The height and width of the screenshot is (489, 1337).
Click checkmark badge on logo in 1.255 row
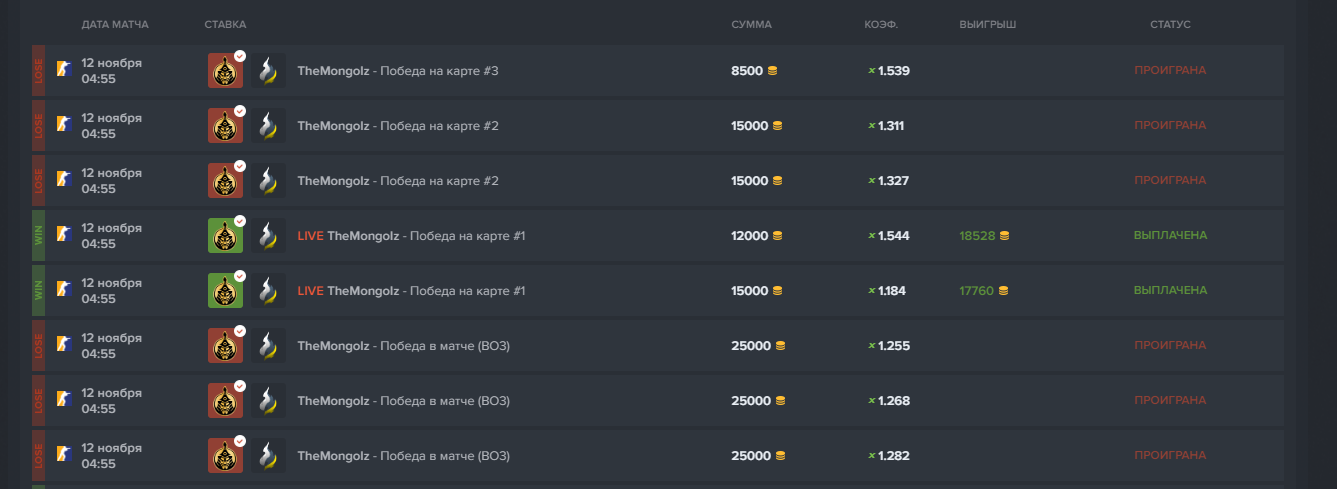coord(240,331)
